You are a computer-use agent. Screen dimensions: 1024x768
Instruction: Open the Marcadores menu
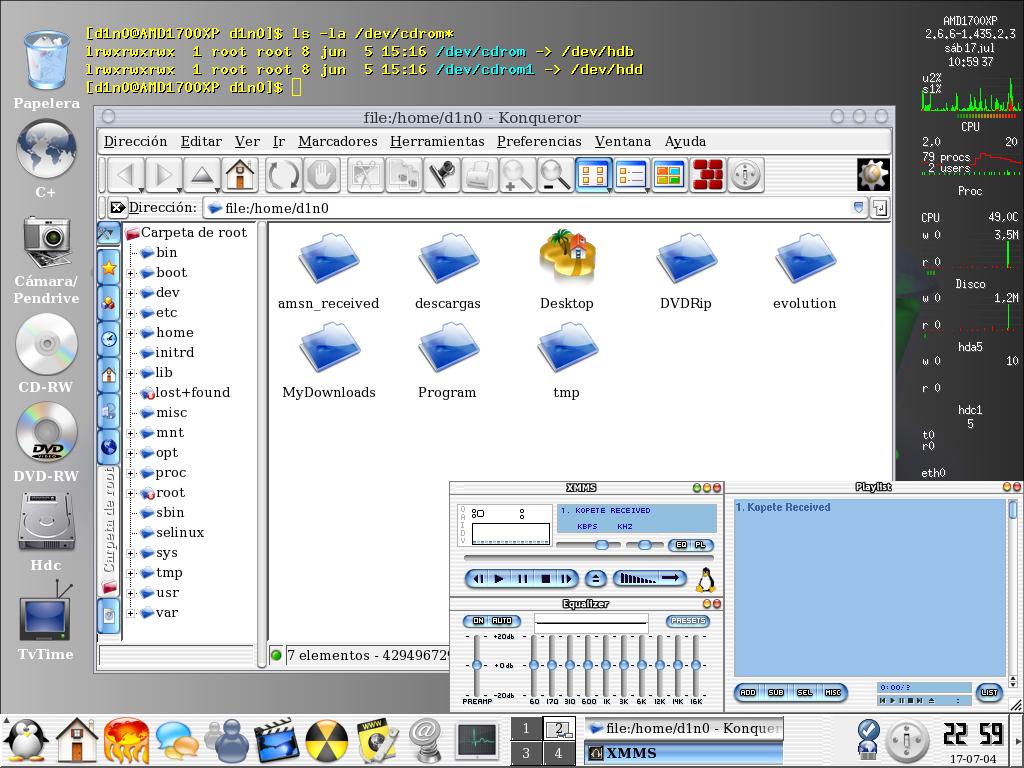[338, 142]
